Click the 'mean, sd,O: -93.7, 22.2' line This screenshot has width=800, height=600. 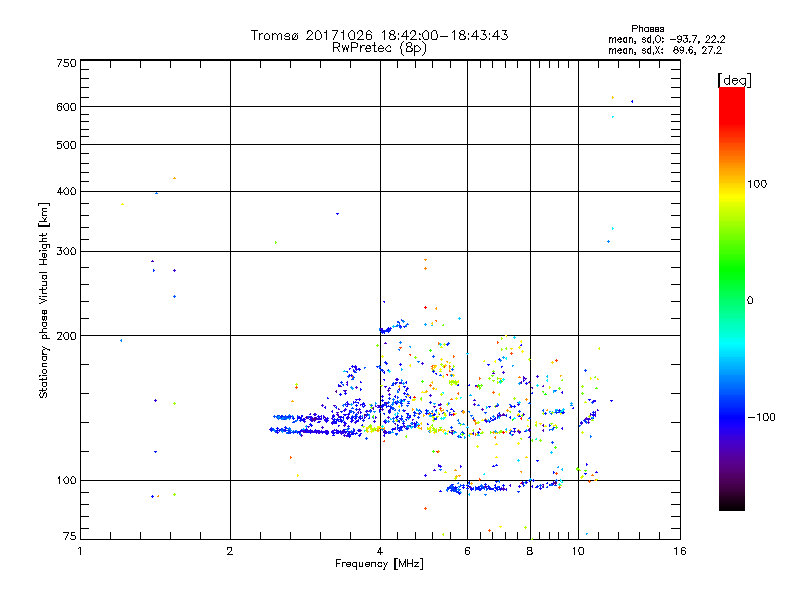[x=666, y=39]
